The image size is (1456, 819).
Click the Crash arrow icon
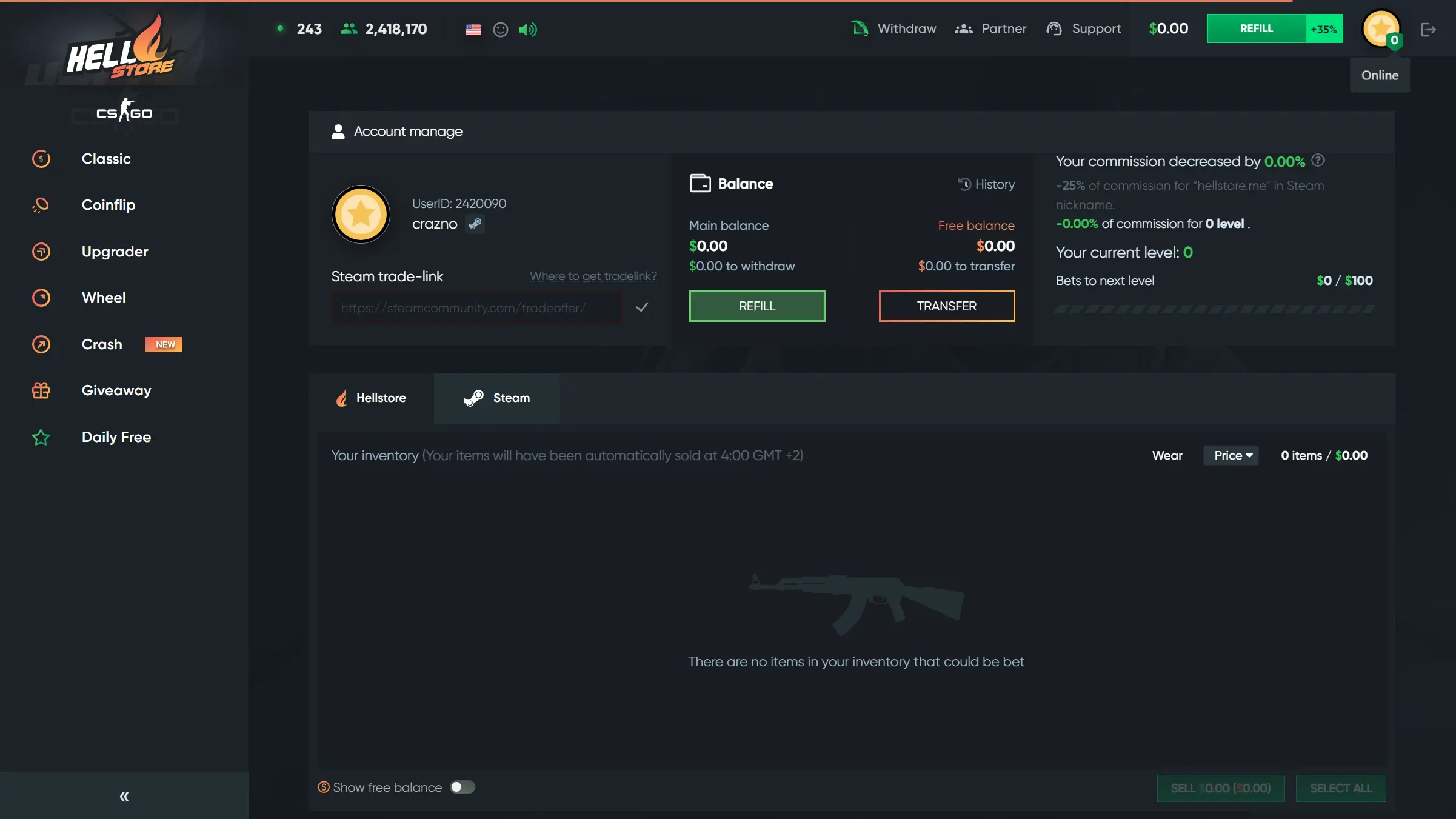[41, 344]
